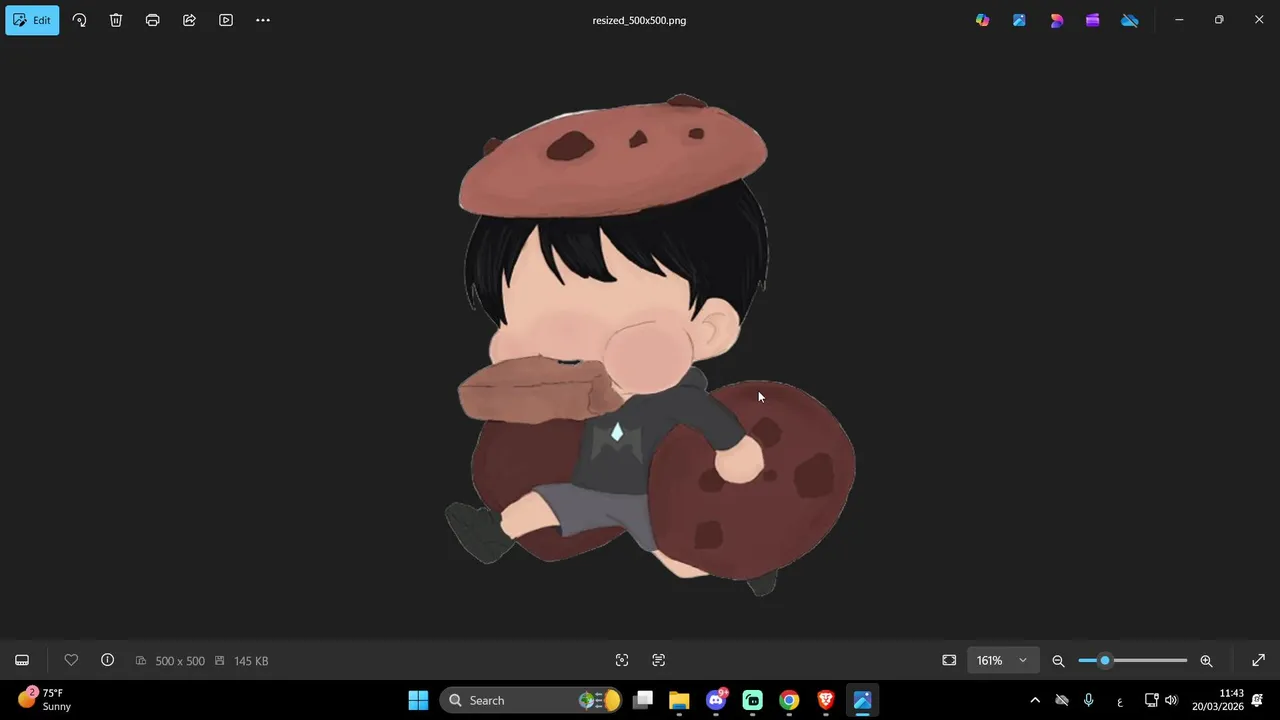1280x720 pixels.
Task: Open File Explorer from taskbar
Action: [x=679, y=700]
